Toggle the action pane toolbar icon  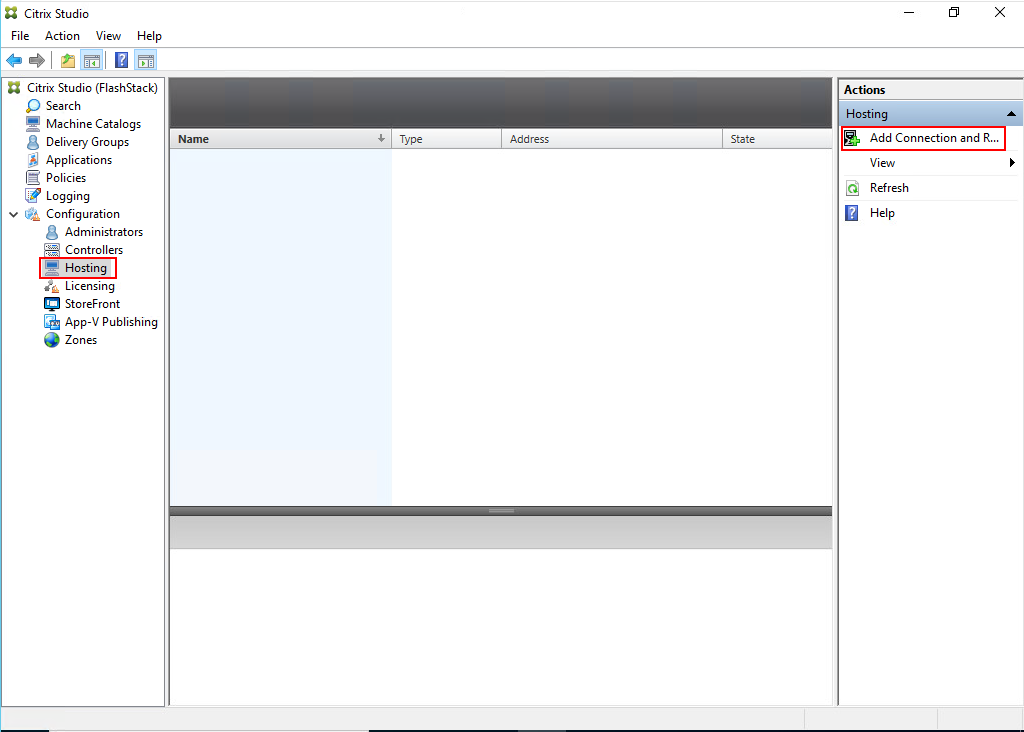(x=146, y=59)
